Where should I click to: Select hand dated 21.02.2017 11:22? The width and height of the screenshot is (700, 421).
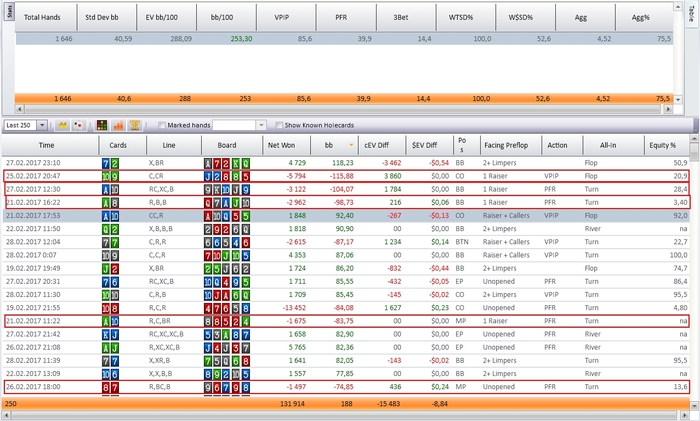[x=346, y=321]
